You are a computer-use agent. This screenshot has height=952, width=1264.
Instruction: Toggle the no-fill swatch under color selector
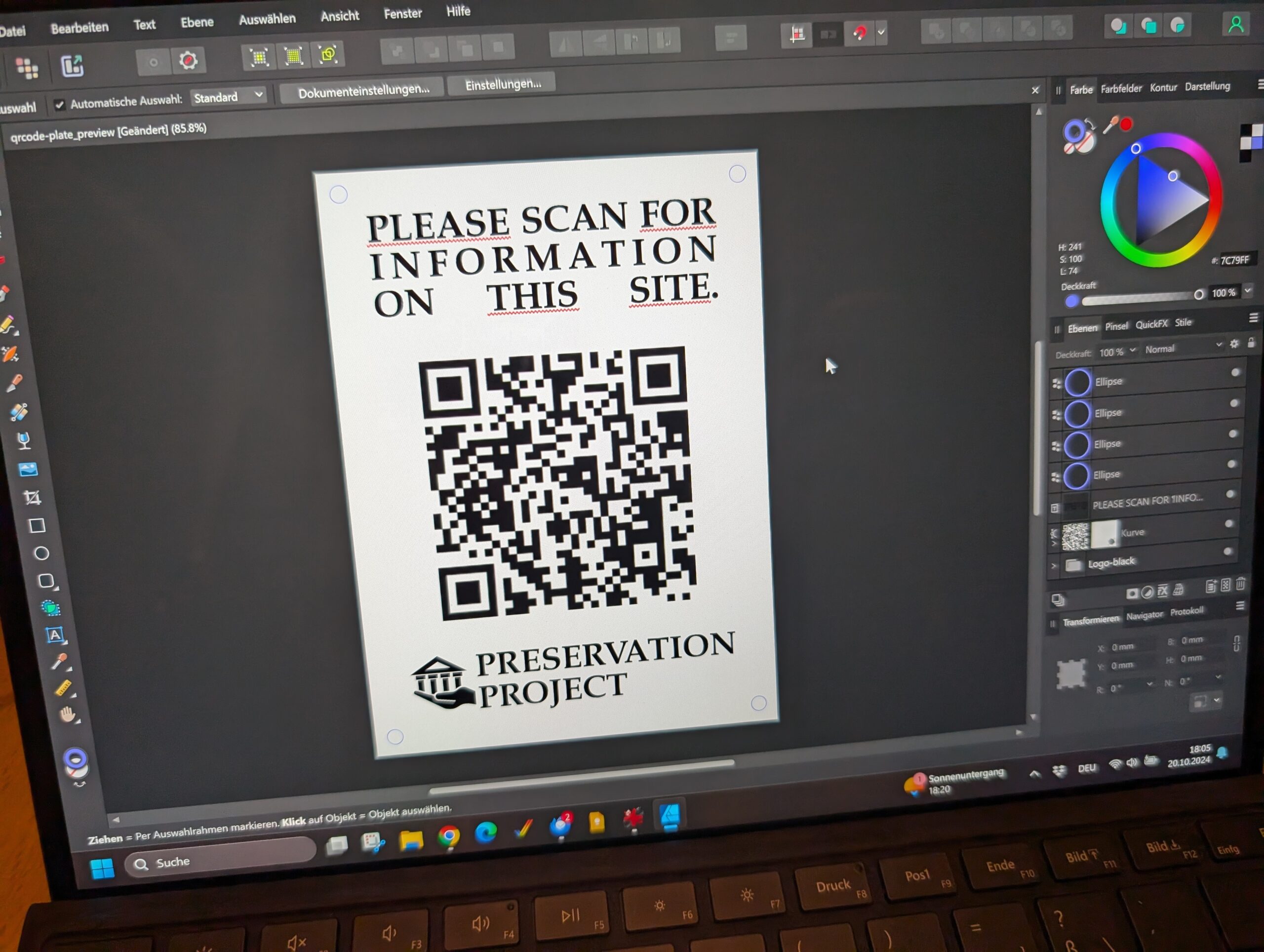pos(1068,148)
